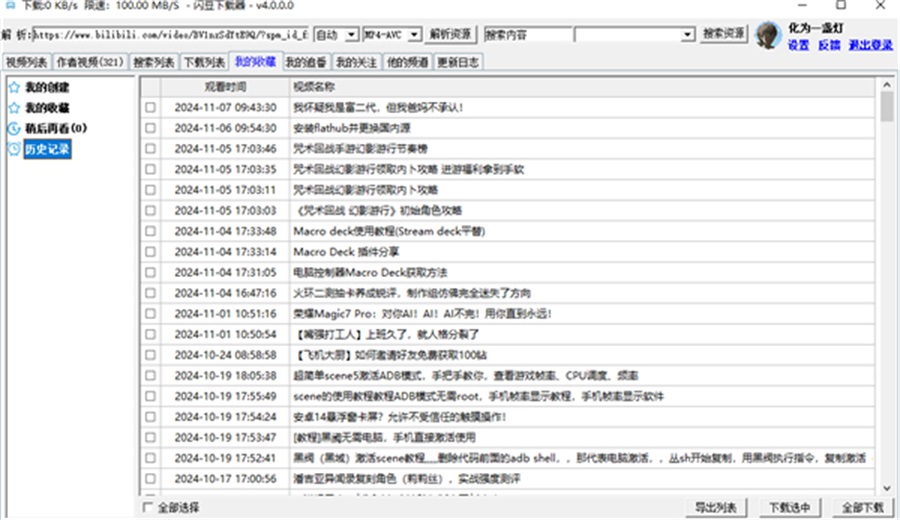
Task: Switch to the 下载列表 tab
Action: [204, 62]
